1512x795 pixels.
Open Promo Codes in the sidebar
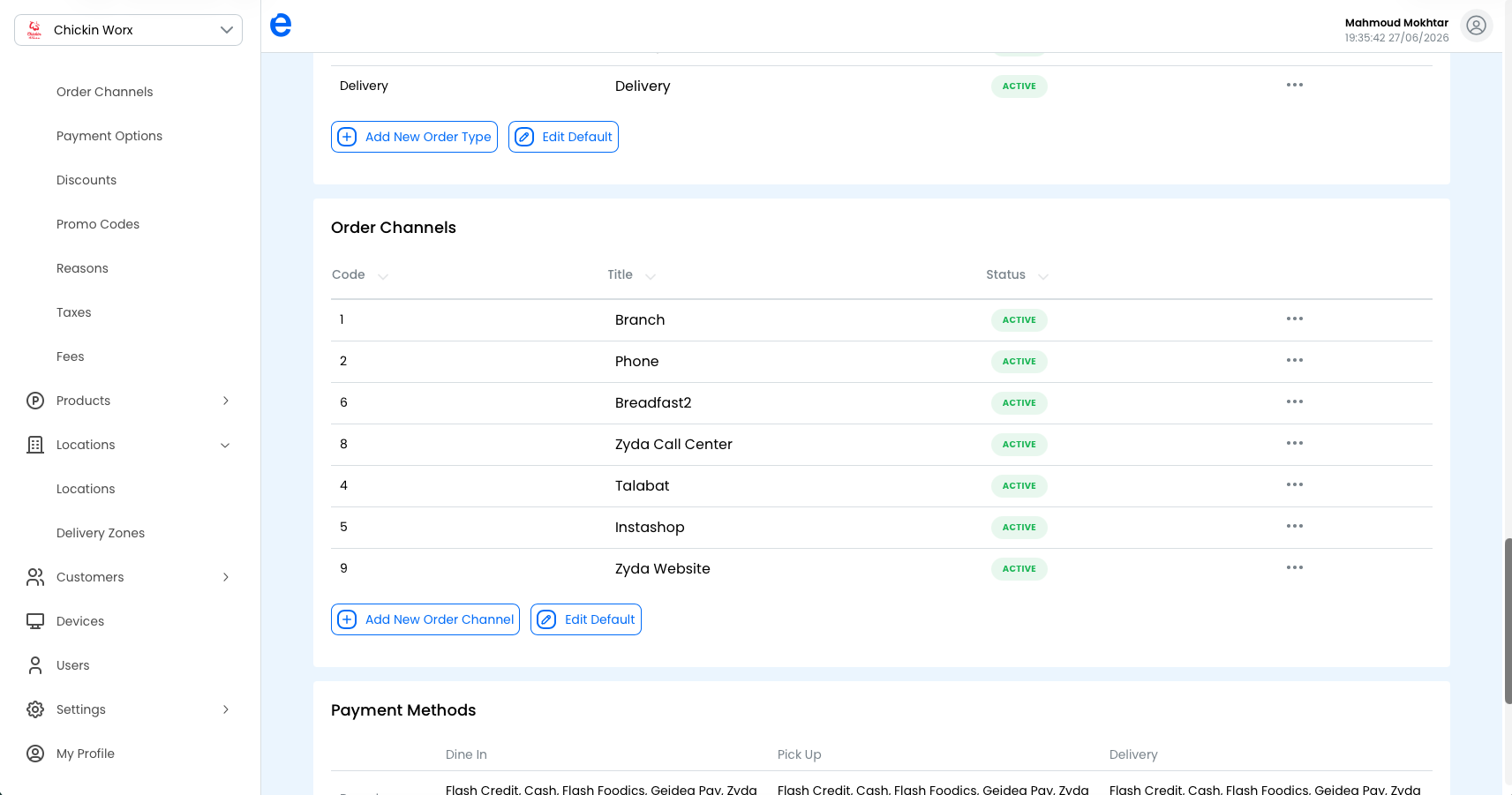98,224
